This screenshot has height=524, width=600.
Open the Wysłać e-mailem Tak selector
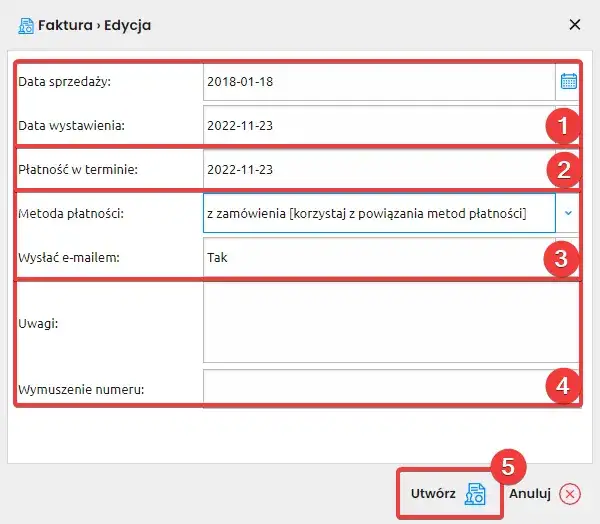tap(379, 257)
